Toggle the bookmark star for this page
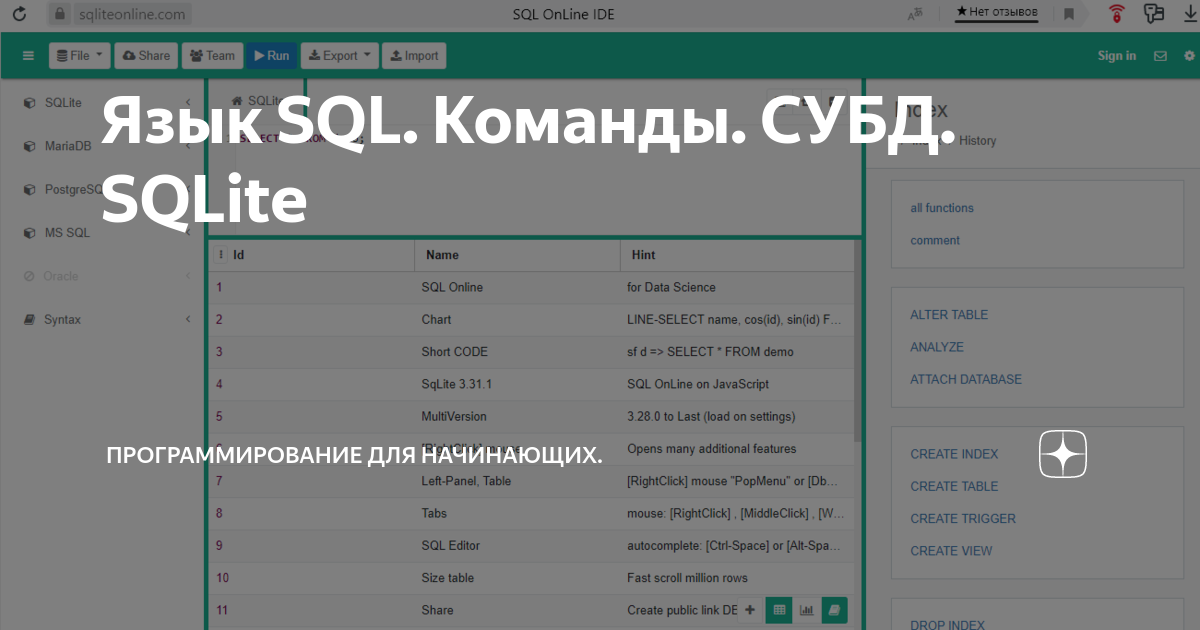This screenshot has width=1200, height=630. pyautogui.click(x=1068, y=14)
